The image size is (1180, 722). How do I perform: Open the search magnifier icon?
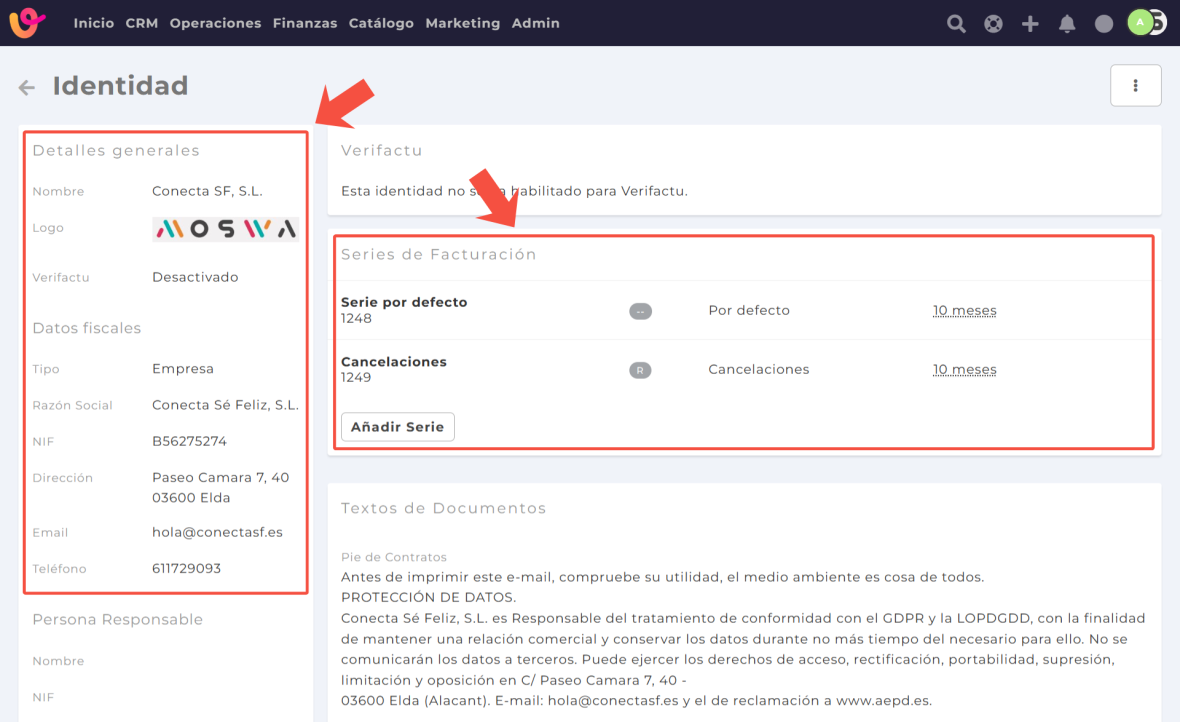(x=956, y=24)
